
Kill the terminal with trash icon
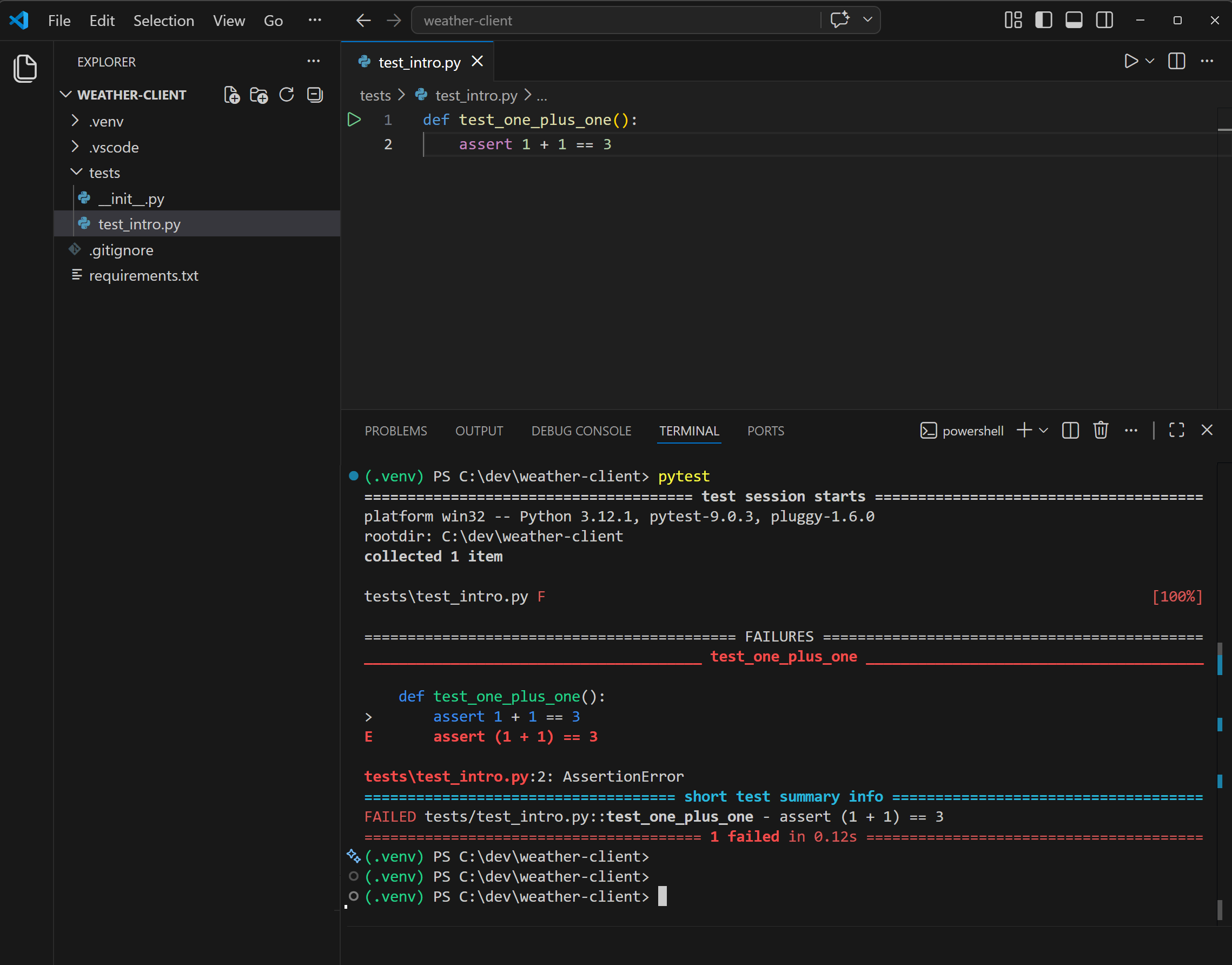1101,431
